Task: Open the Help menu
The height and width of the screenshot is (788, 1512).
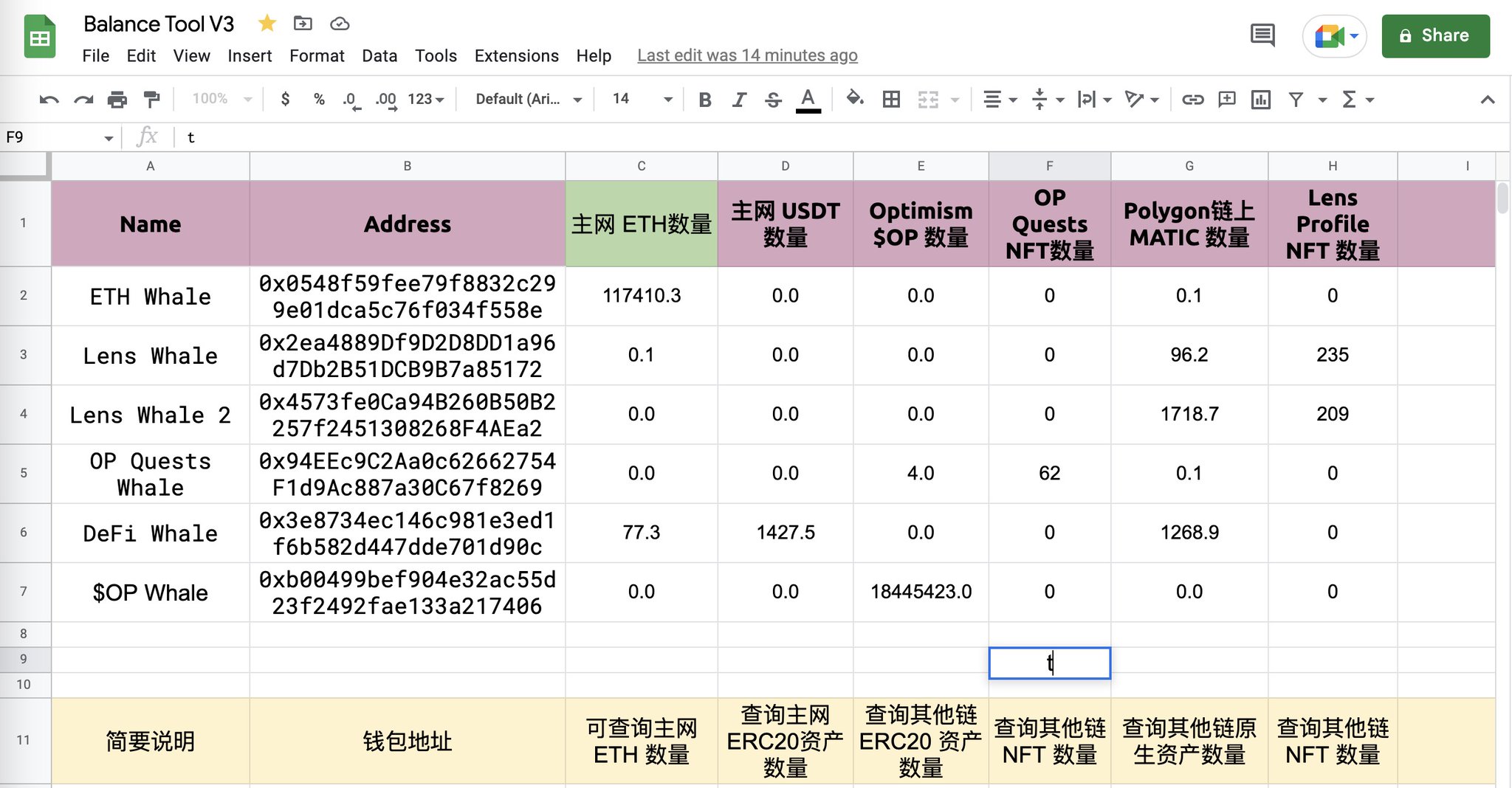Action: (x=594, y=56)
